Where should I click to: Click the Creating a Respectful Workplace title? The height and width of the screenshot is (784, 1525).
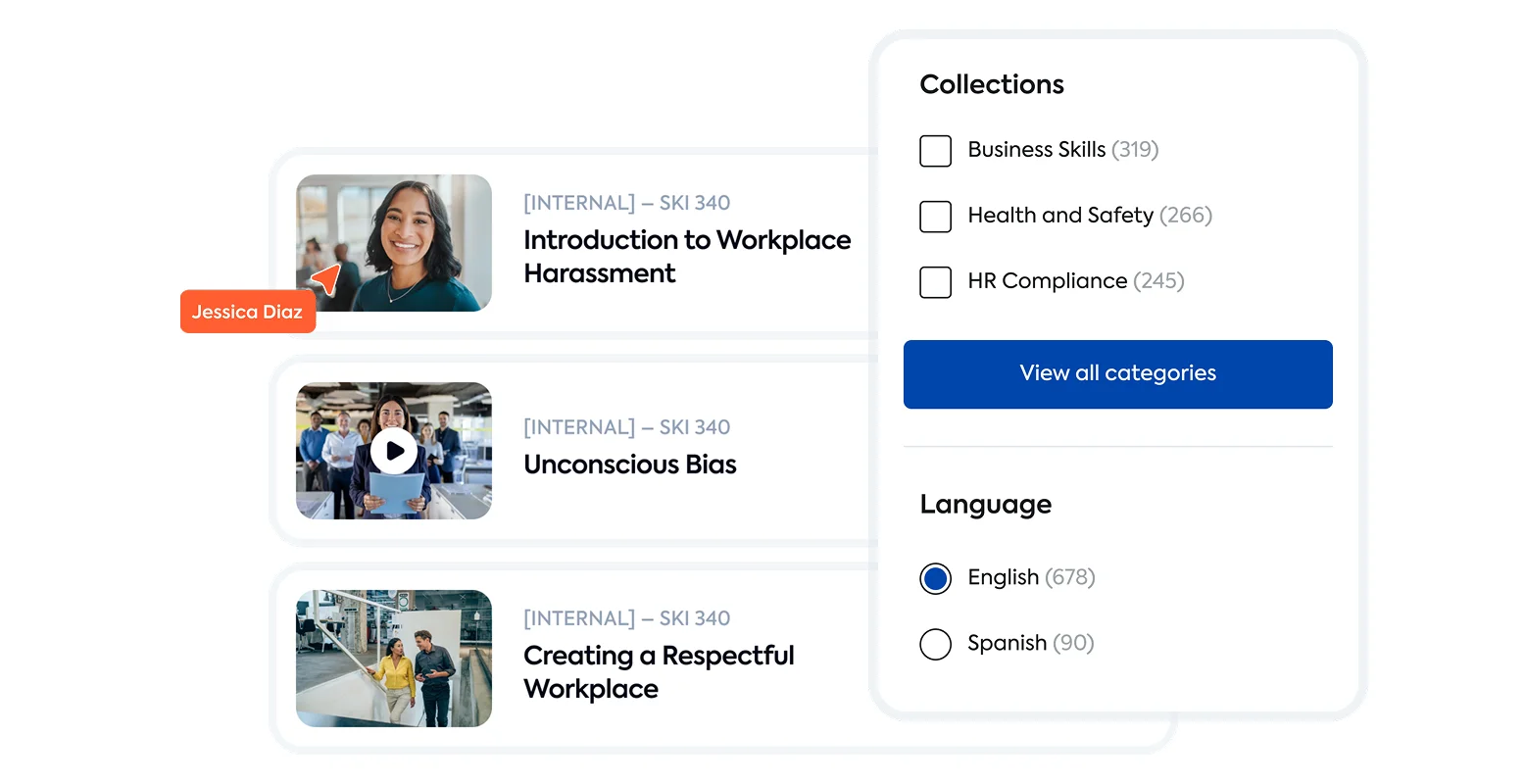click(x=658, y=672)
